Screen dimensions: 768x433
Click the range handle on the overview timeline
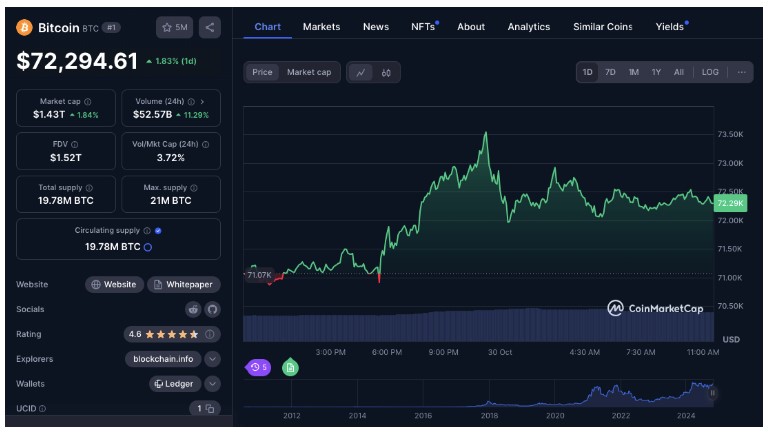point(713,393)
